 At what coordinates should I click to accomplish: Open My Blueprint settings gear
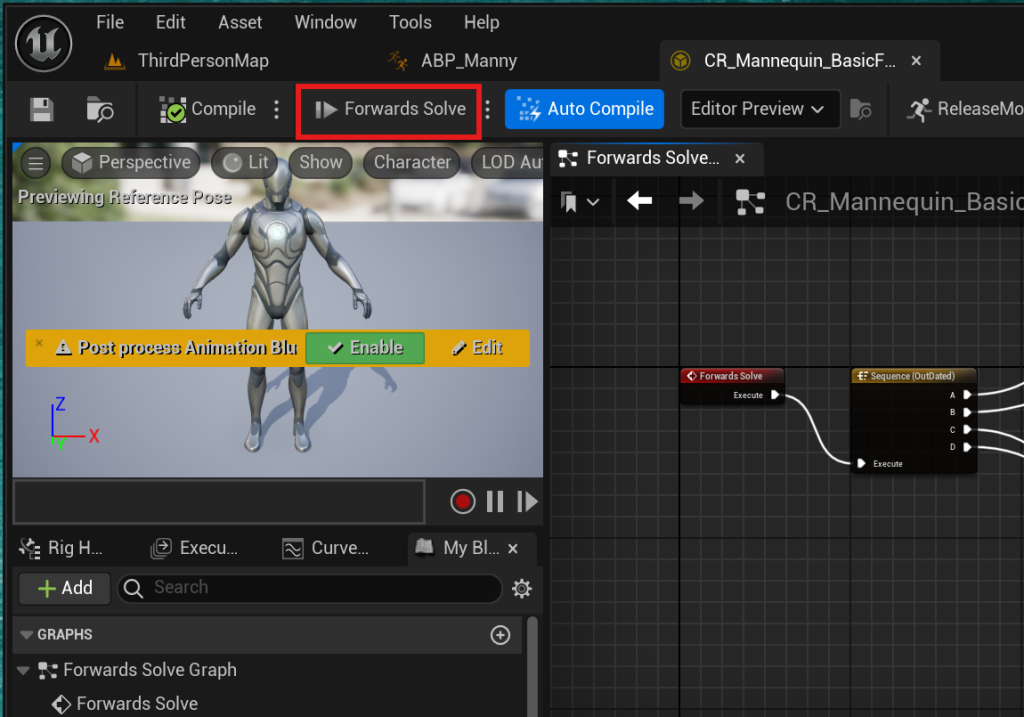tap(521, 588)
